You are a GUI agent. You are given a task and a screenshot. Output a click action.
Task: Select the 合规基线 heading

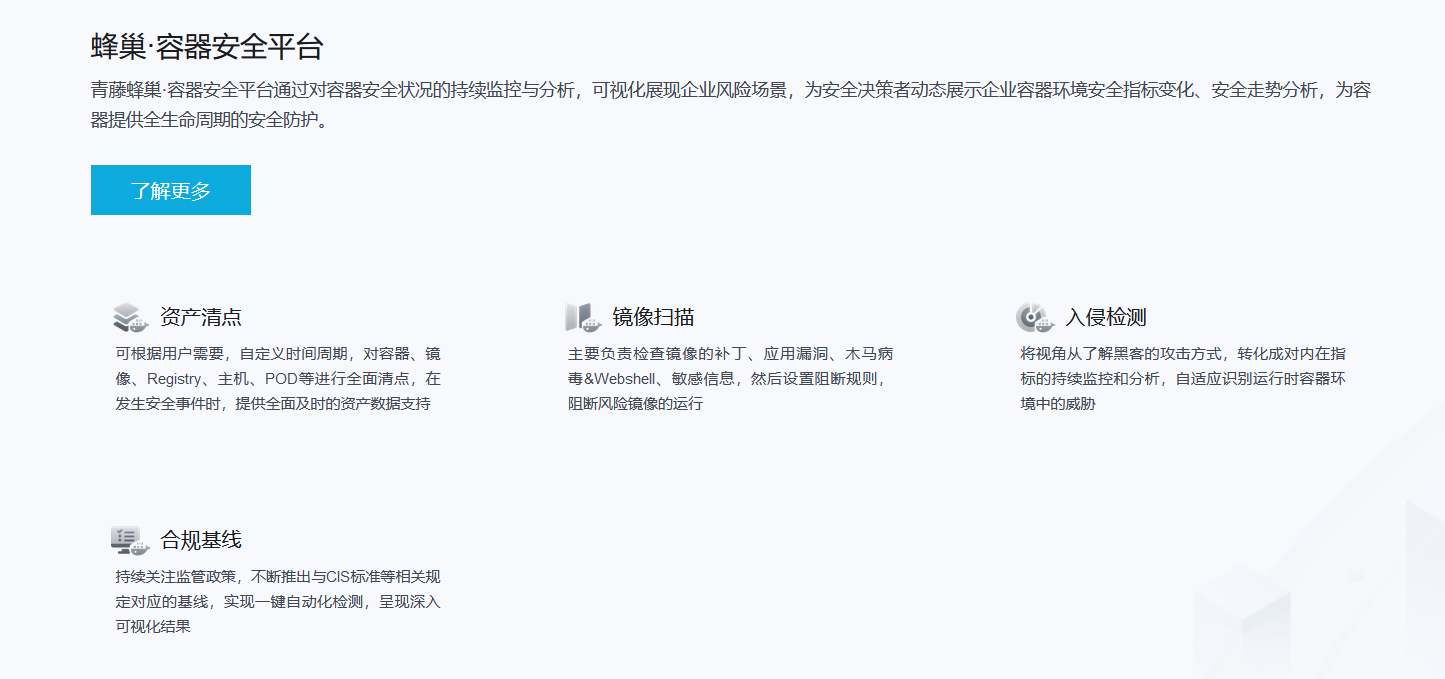click(201, 541)
